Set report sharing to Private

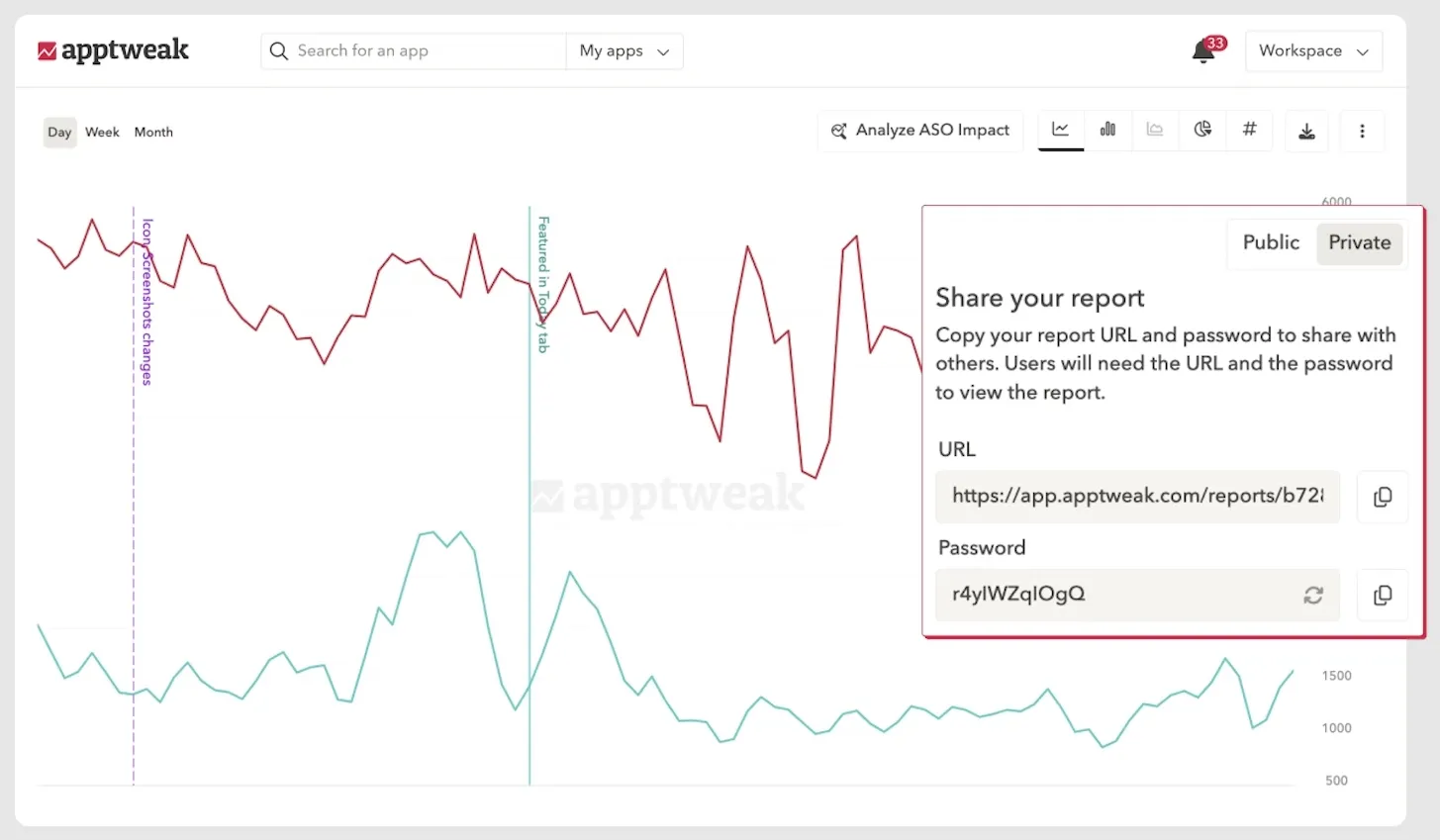(1359, 242)
